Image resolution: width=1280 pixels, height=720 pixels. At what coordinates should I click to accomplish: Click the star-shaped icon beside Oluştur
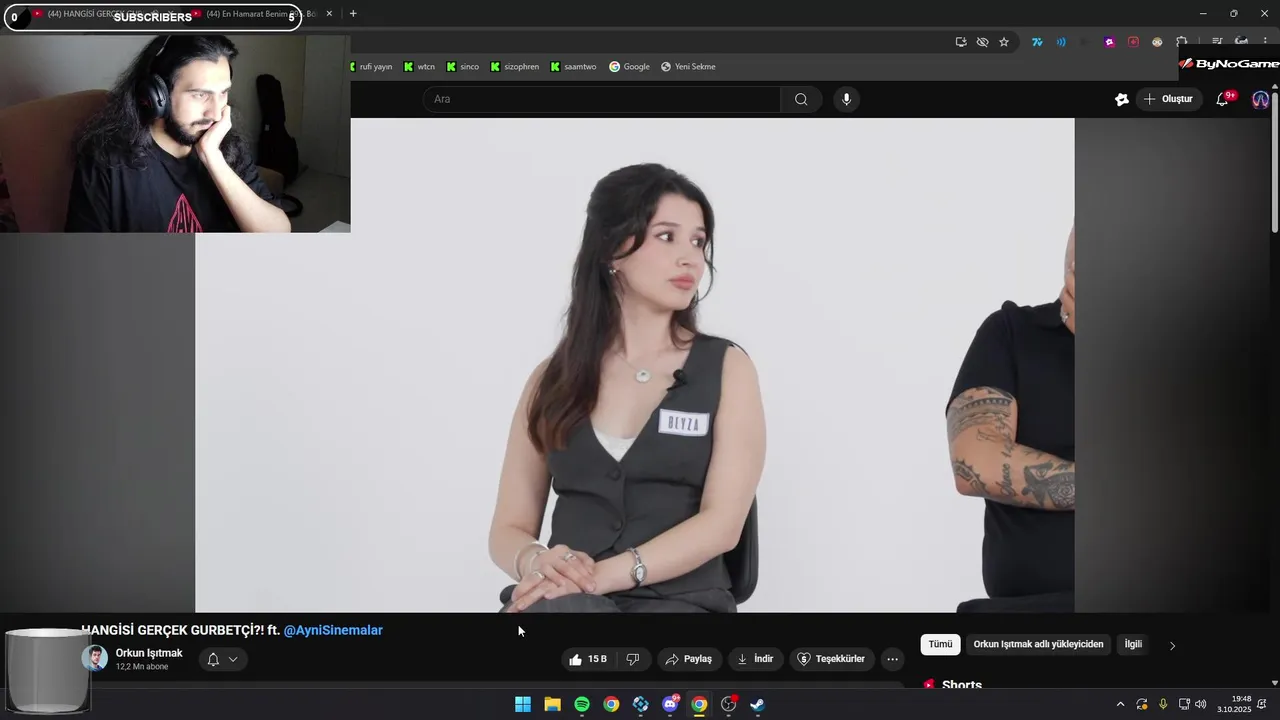coord(1122,99)
